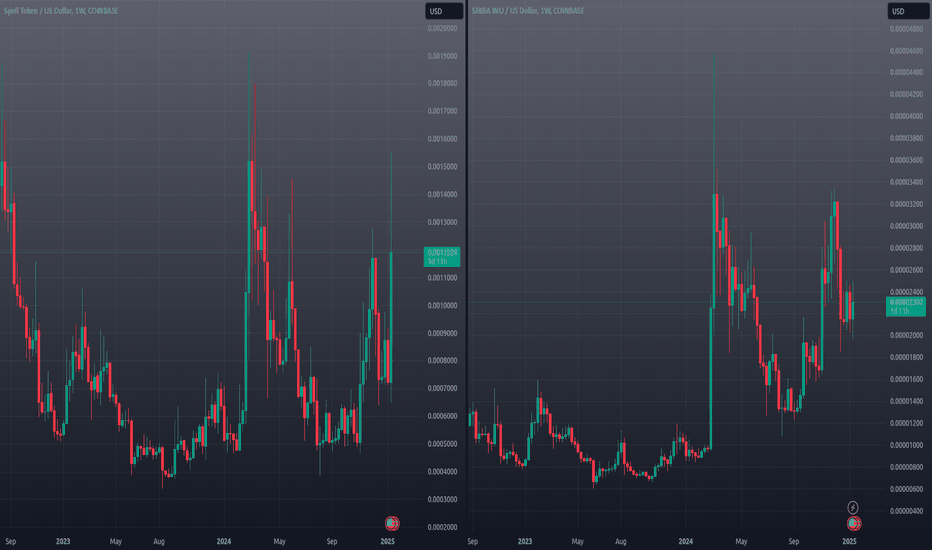Screen dimensions: 932x550
Task: Click the 2025 time label on SHIBA INU chart
Action: coord(849,541)
